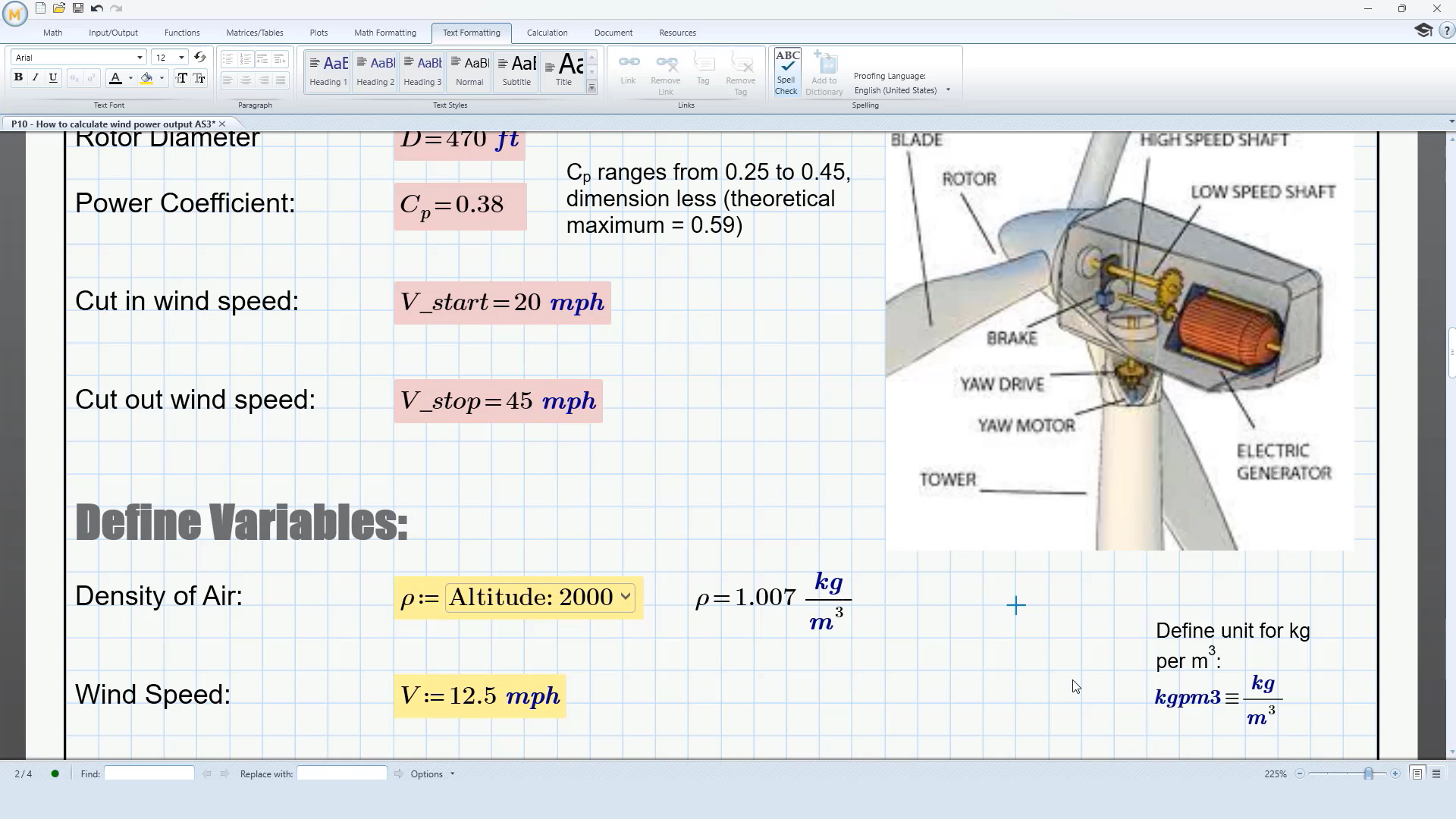Align paragraph text to the left
1456x819 pixels.
(227, 80)
